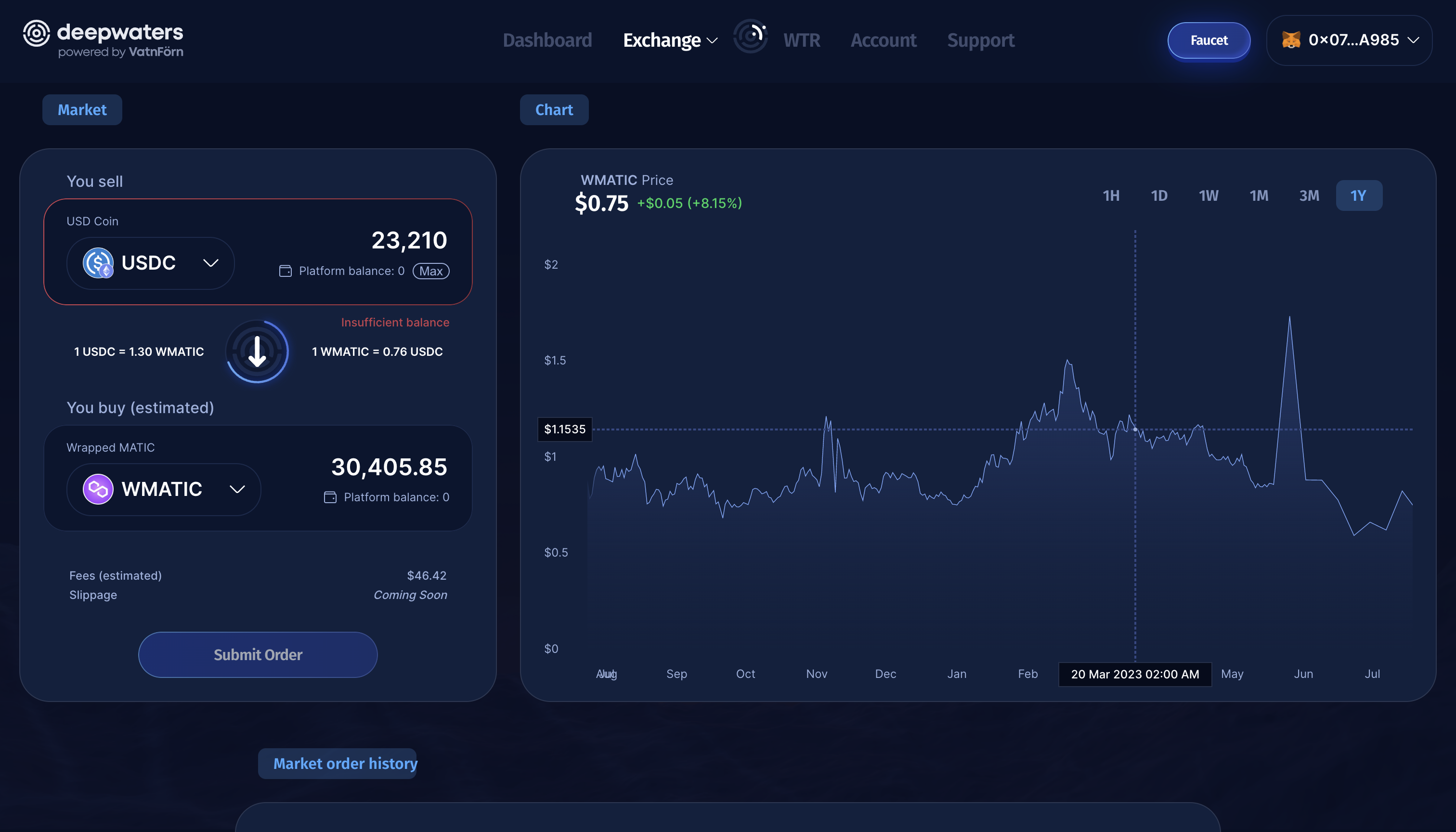This screenshot has height=832, width=1456.
Task: Select the 1H chart timeframe
Action: [x=1111, y=195]
